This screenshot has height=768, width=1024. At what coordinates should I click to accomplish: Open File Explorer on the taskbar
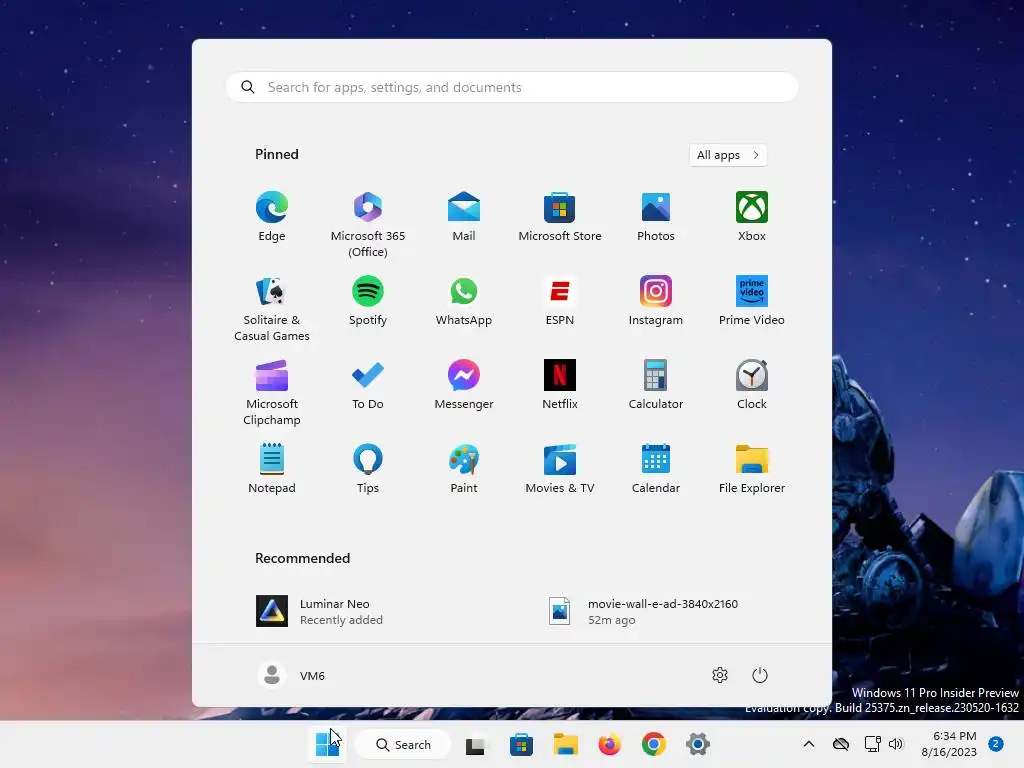pyautogui.click(x=566, y=744)
